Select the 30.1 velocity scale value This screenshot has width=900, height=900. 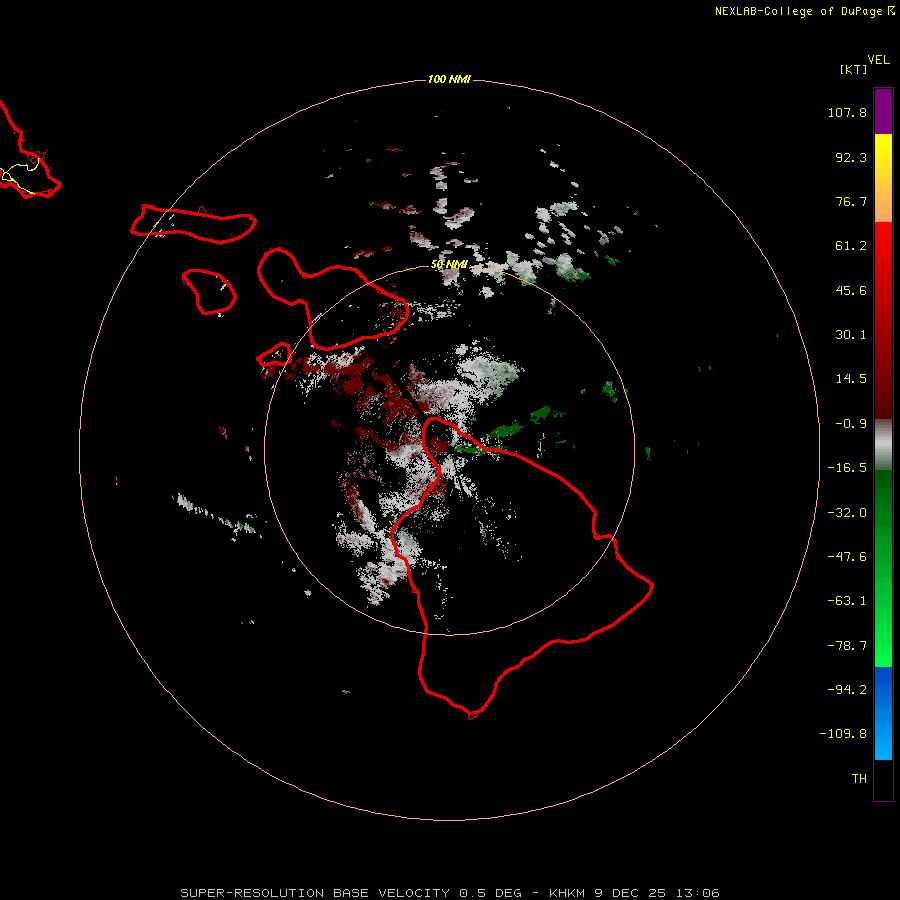coord(851,335)
